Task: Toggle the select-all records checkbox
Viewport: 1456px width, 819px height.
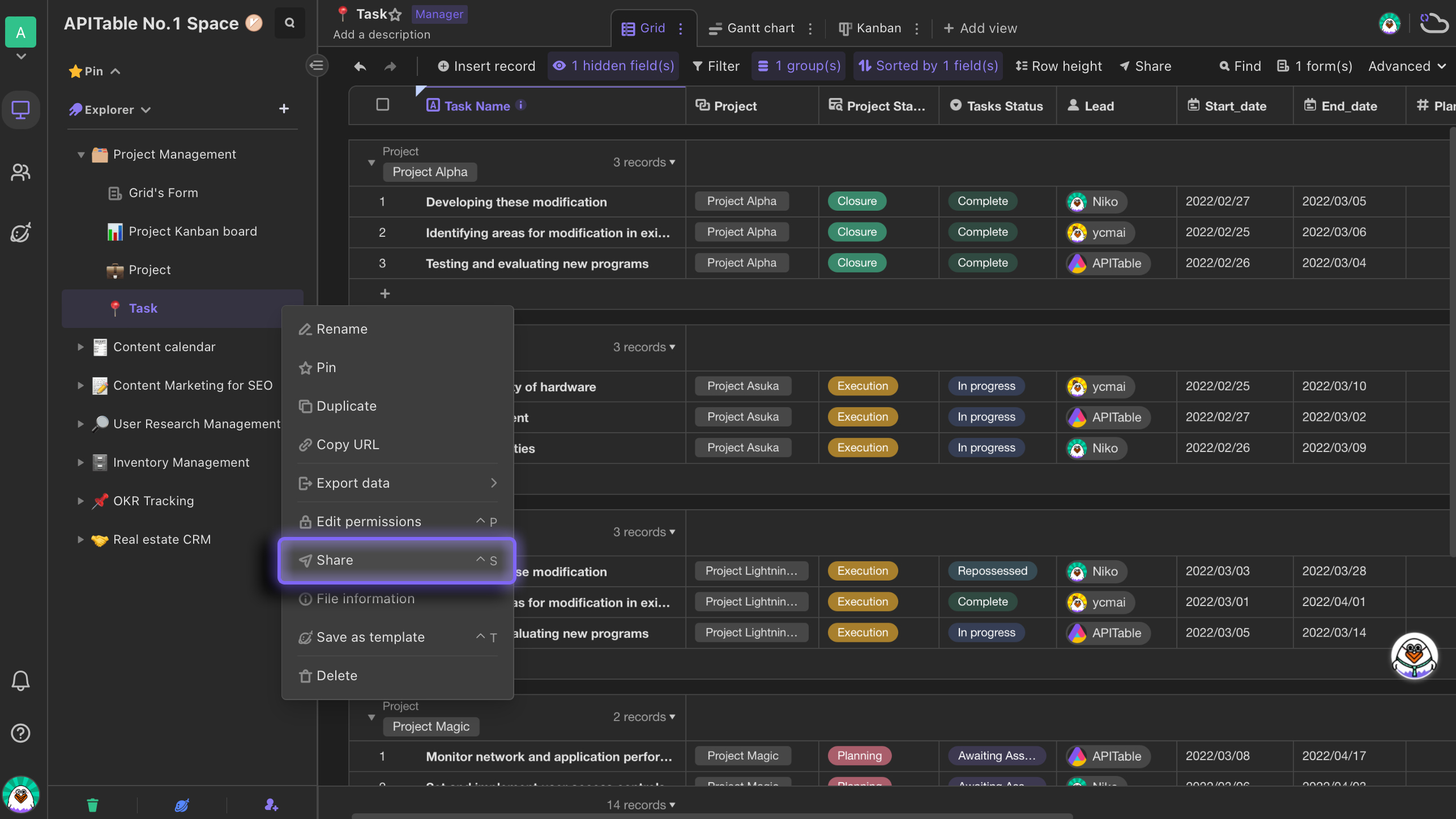Action: coord(383,105)
